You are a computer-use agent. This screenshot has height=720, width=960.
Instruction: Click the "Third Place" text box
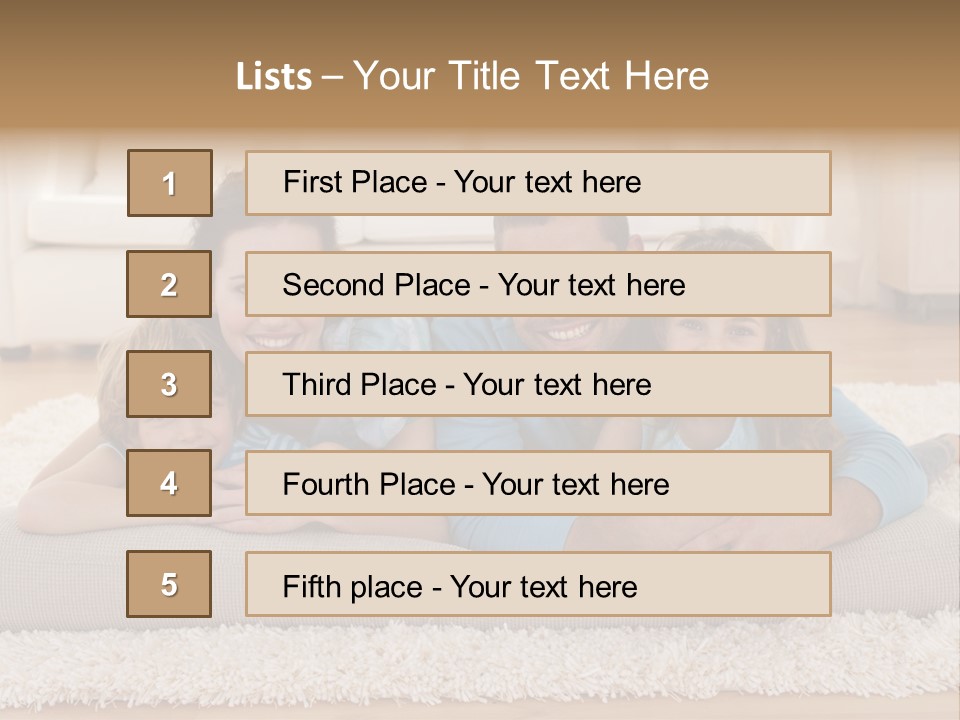(538, 384)
